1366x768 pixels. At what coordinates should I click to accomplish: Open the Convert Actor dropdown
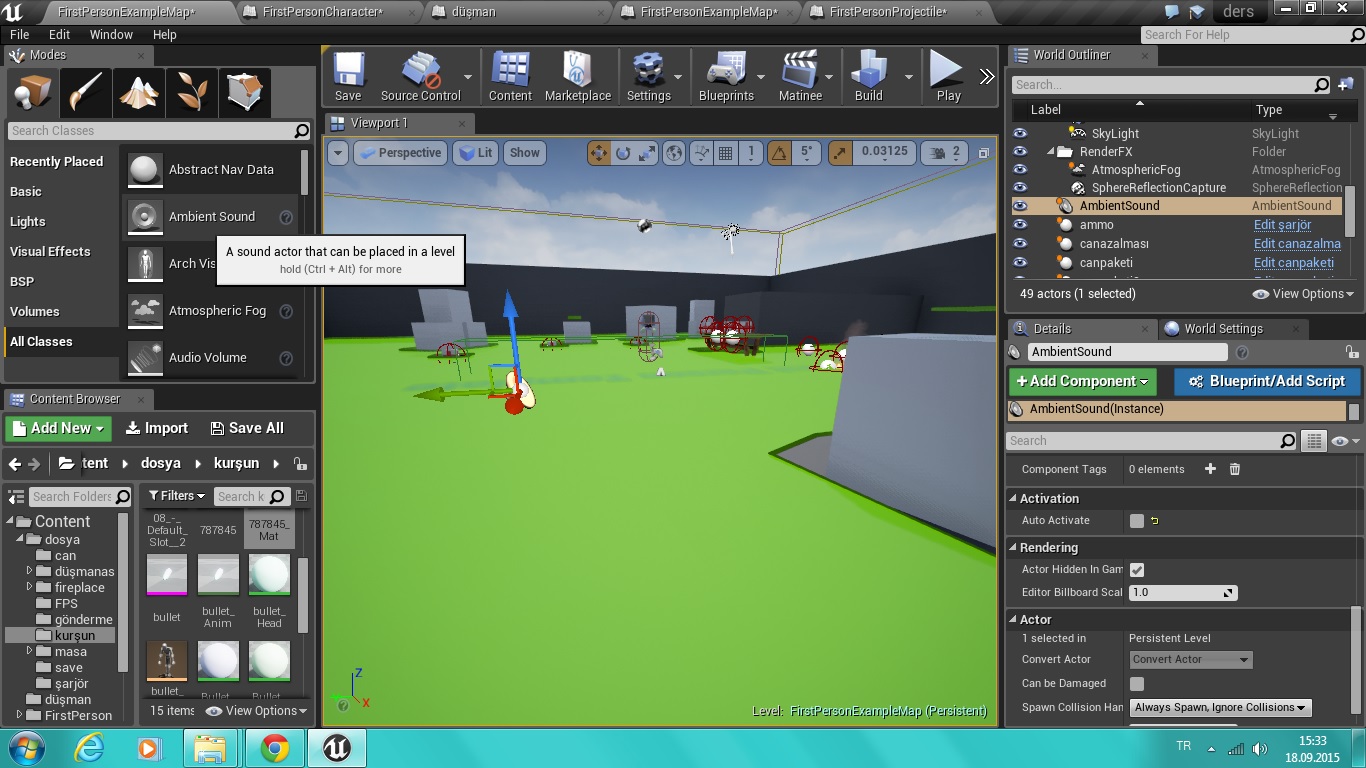pyautogui.click(x=1190, y=660)
